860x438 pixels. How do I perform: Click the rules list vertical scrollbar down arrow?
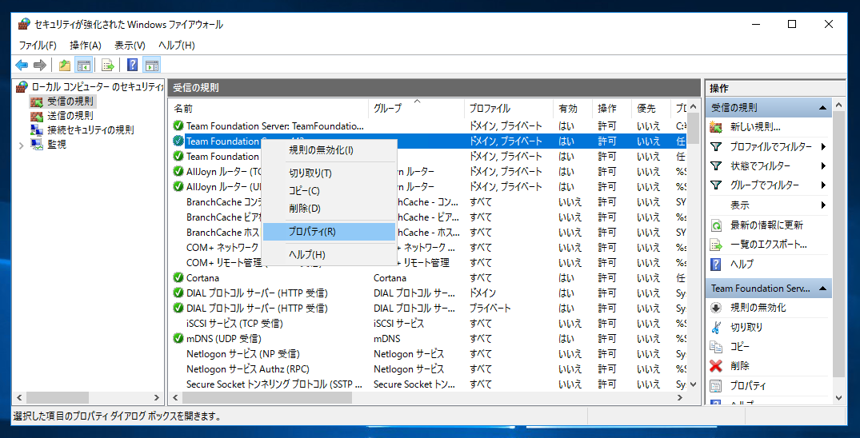coord(693,385)
